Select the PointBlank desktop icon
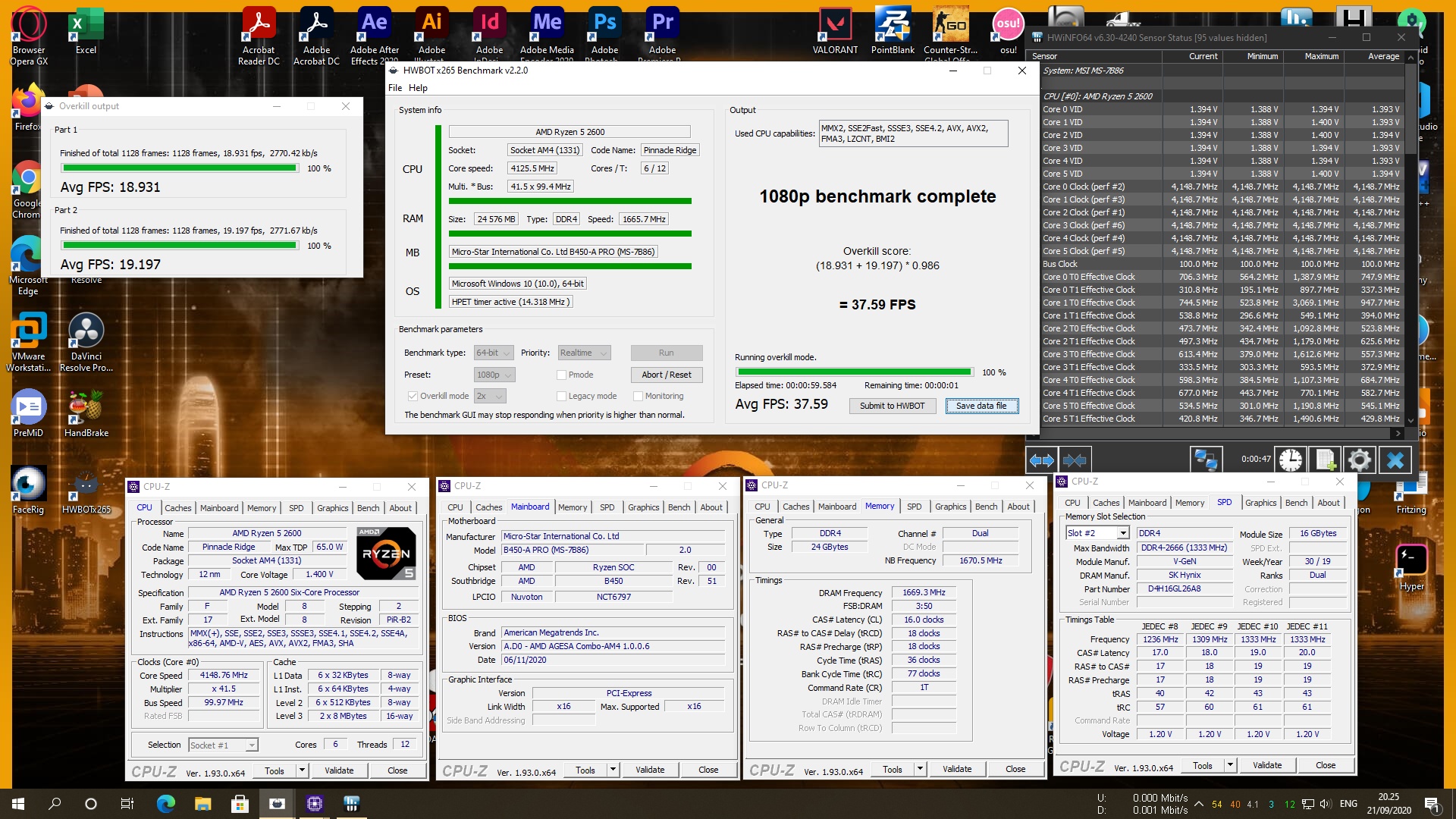The width and height of the screenshot is (1456, 819). [x=893, y=31]
